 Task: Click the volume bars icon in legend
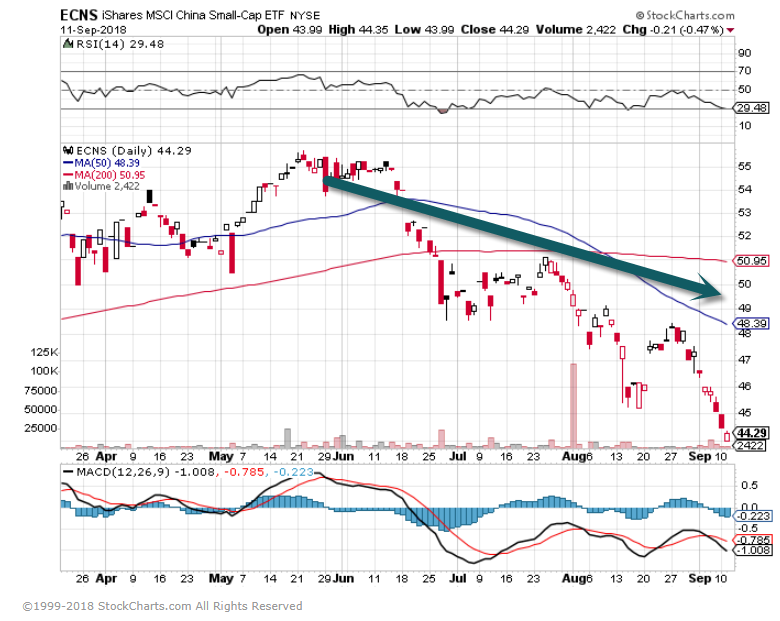pyautogui.click(x=68, y=186)
